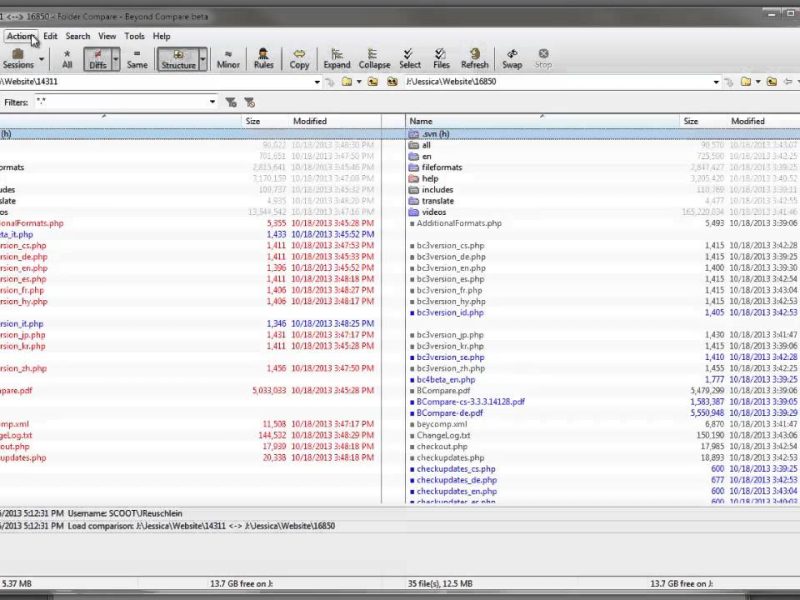
Task: Click the fileformats folder icon
Action: point(414,167)
